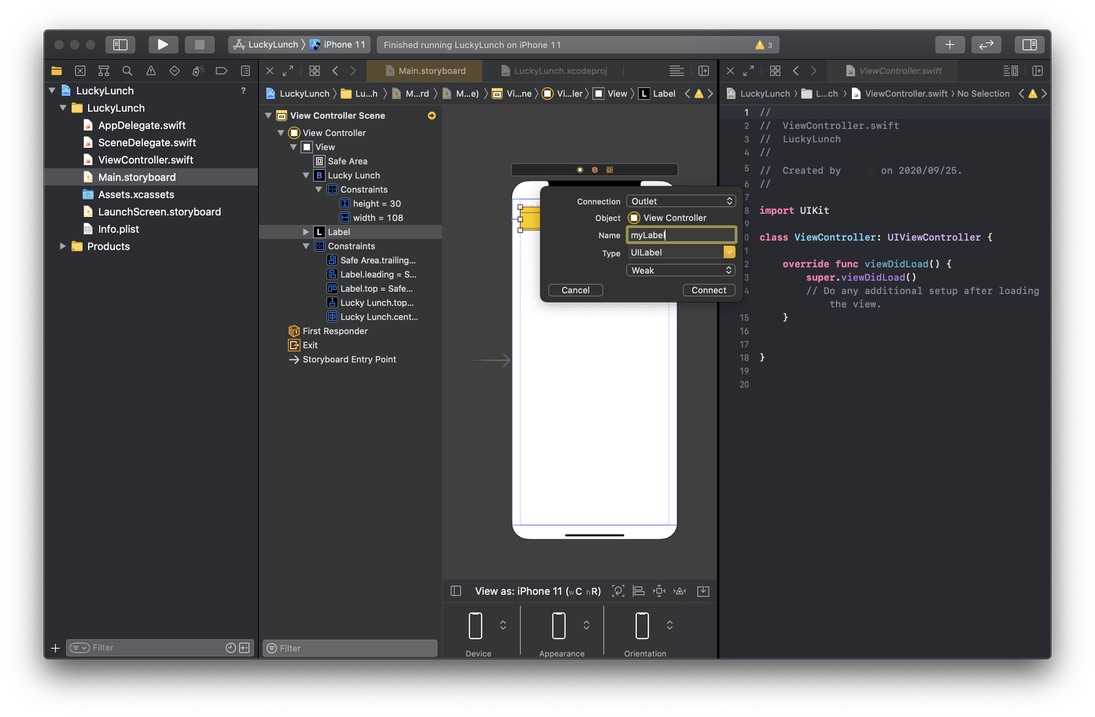
Task: Add a new file with plus button
Action: (x=55, y=648)
